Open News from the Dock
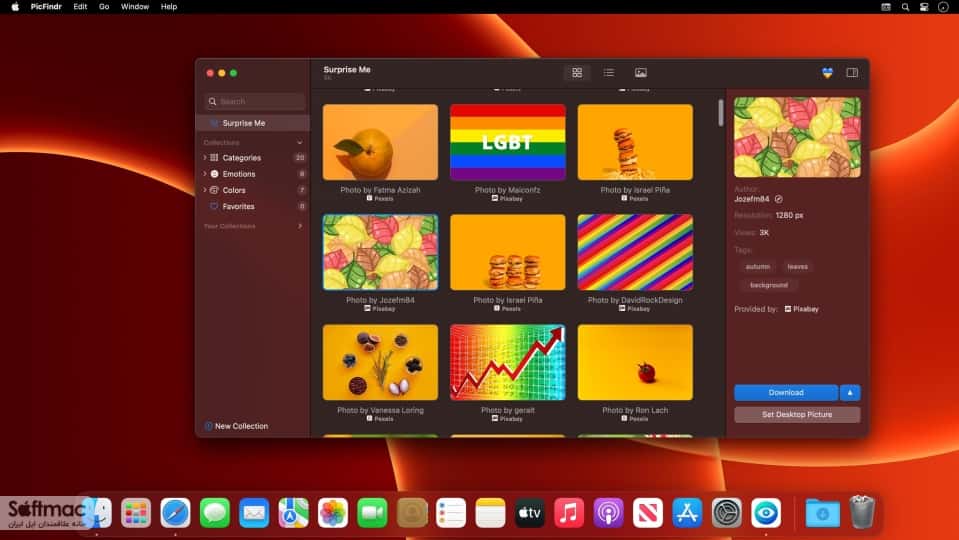This screenshot has height=540, width=959. 648,512
